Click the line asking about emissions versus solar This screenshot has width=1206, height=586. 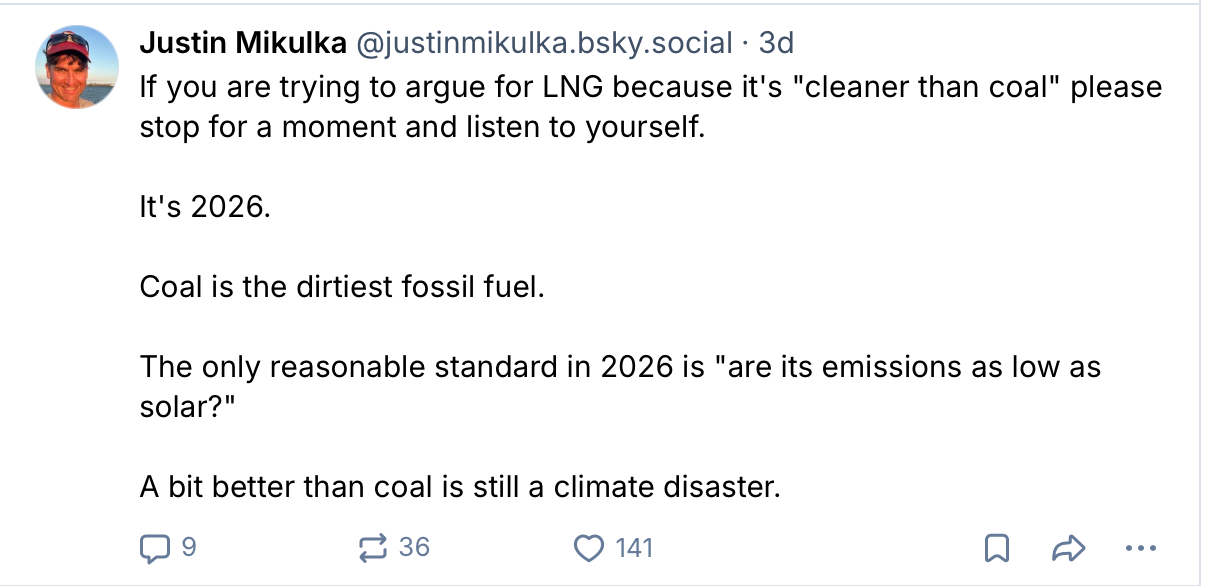tap(620, 367)
